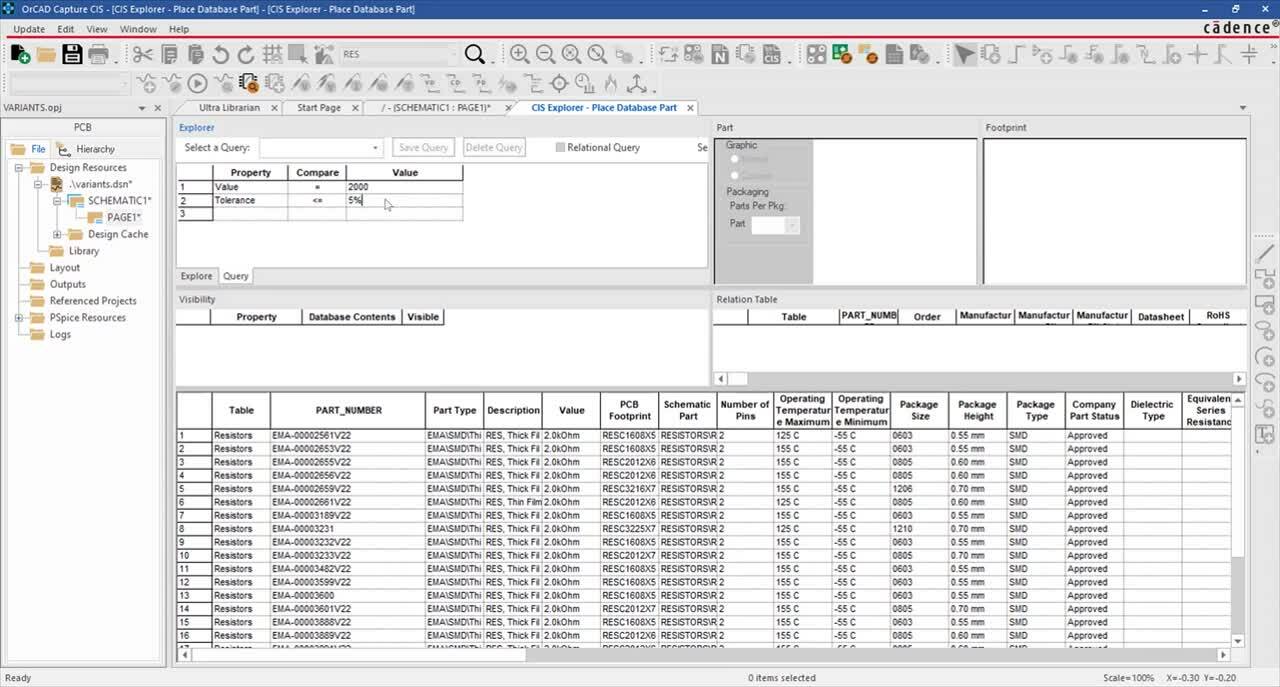Click the Redo arrow icon
Image resolution: width=1280 pixels, height=687 pixels.
point(246,54)
